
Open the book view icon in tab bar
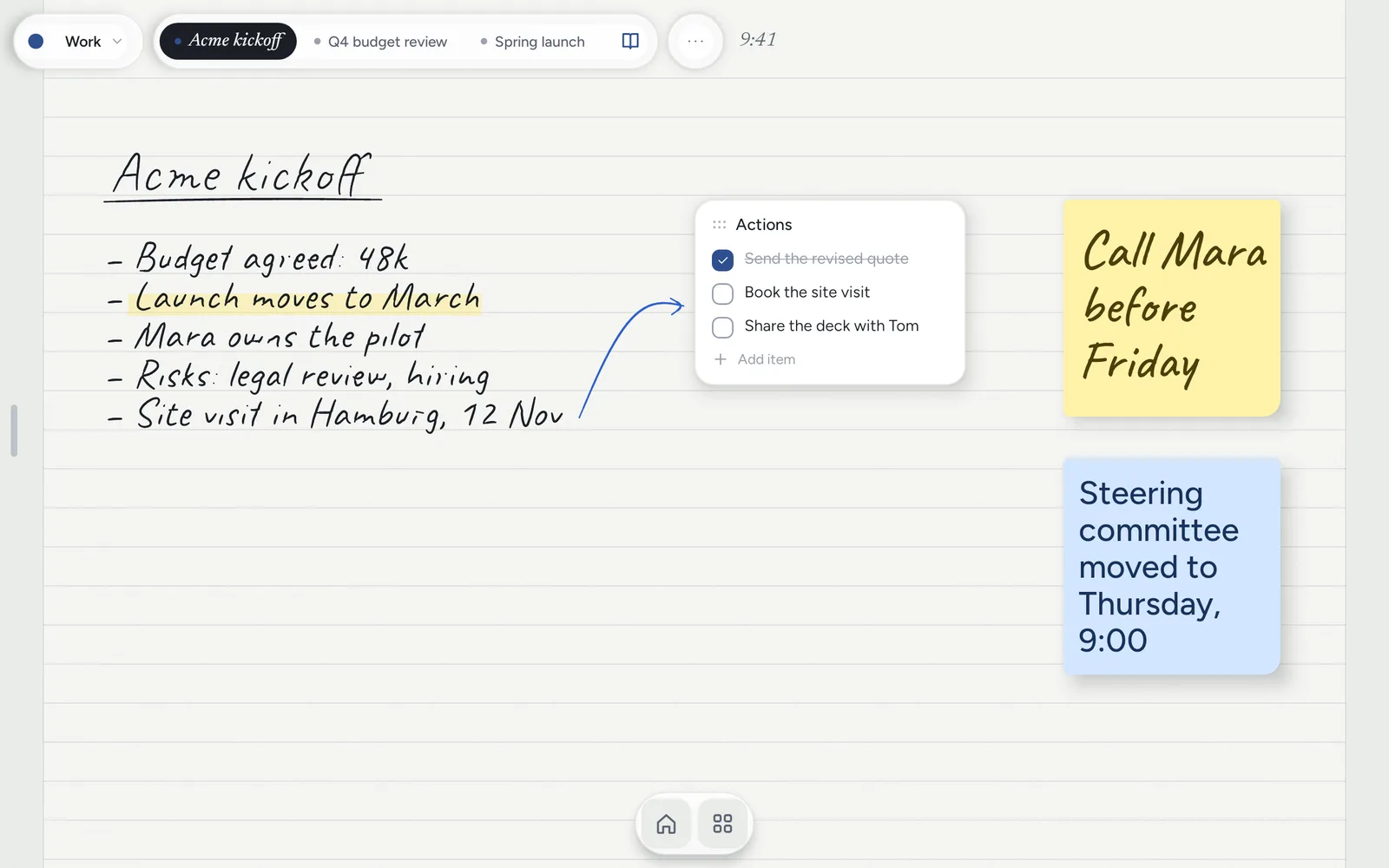pyautogui.click(x=630, y=41)
